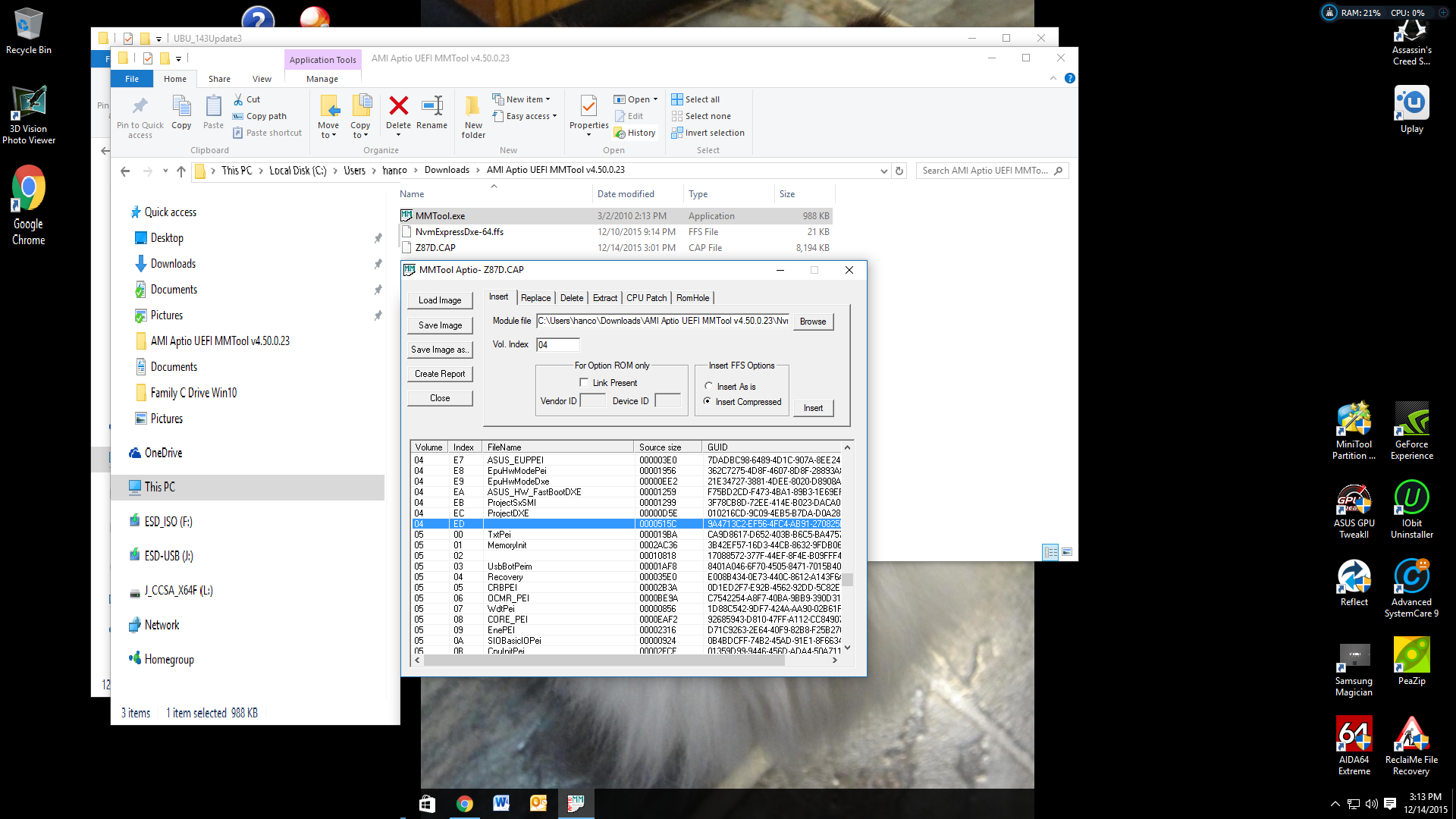Click the Save Image as button
The image size is (1456, 819).
(x=440, y=350)
